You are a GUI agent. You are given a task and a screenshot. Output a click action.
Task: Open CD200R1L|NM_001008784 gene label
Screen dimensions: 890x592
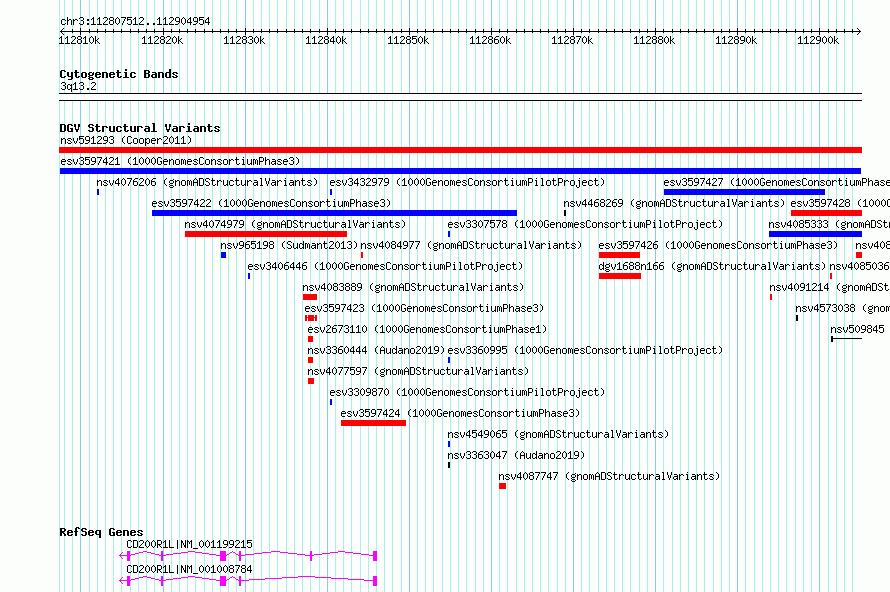coord(189,569)
